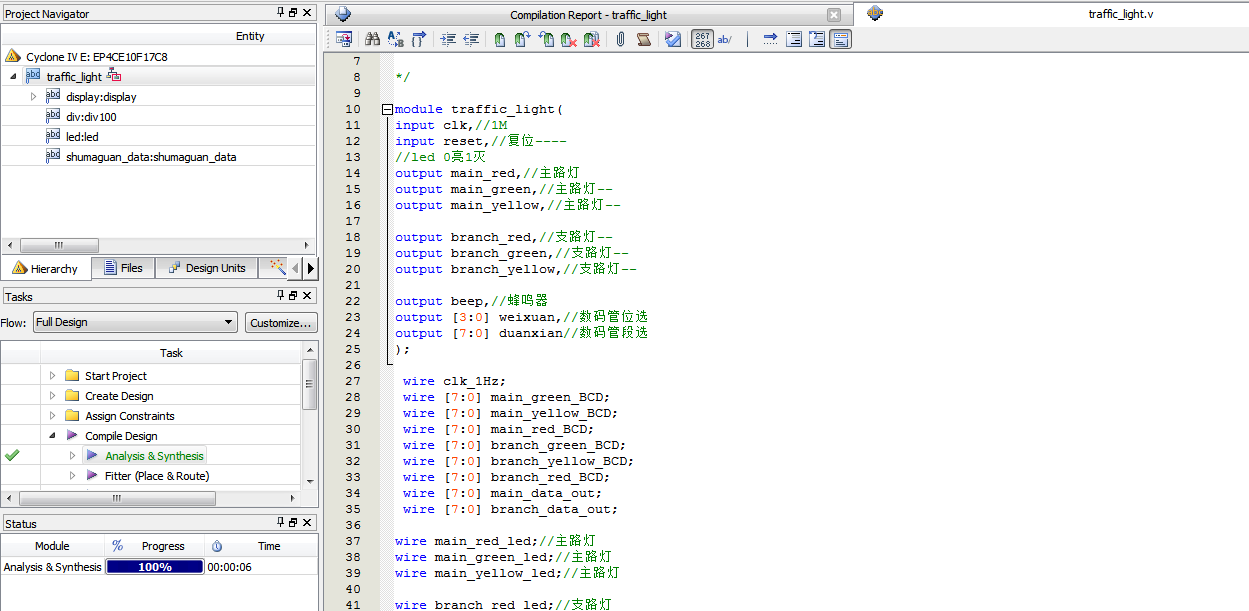1249x611 pixels.
Task: Expand the Fitter (Place & Route) task
Action: click(72, 476)
